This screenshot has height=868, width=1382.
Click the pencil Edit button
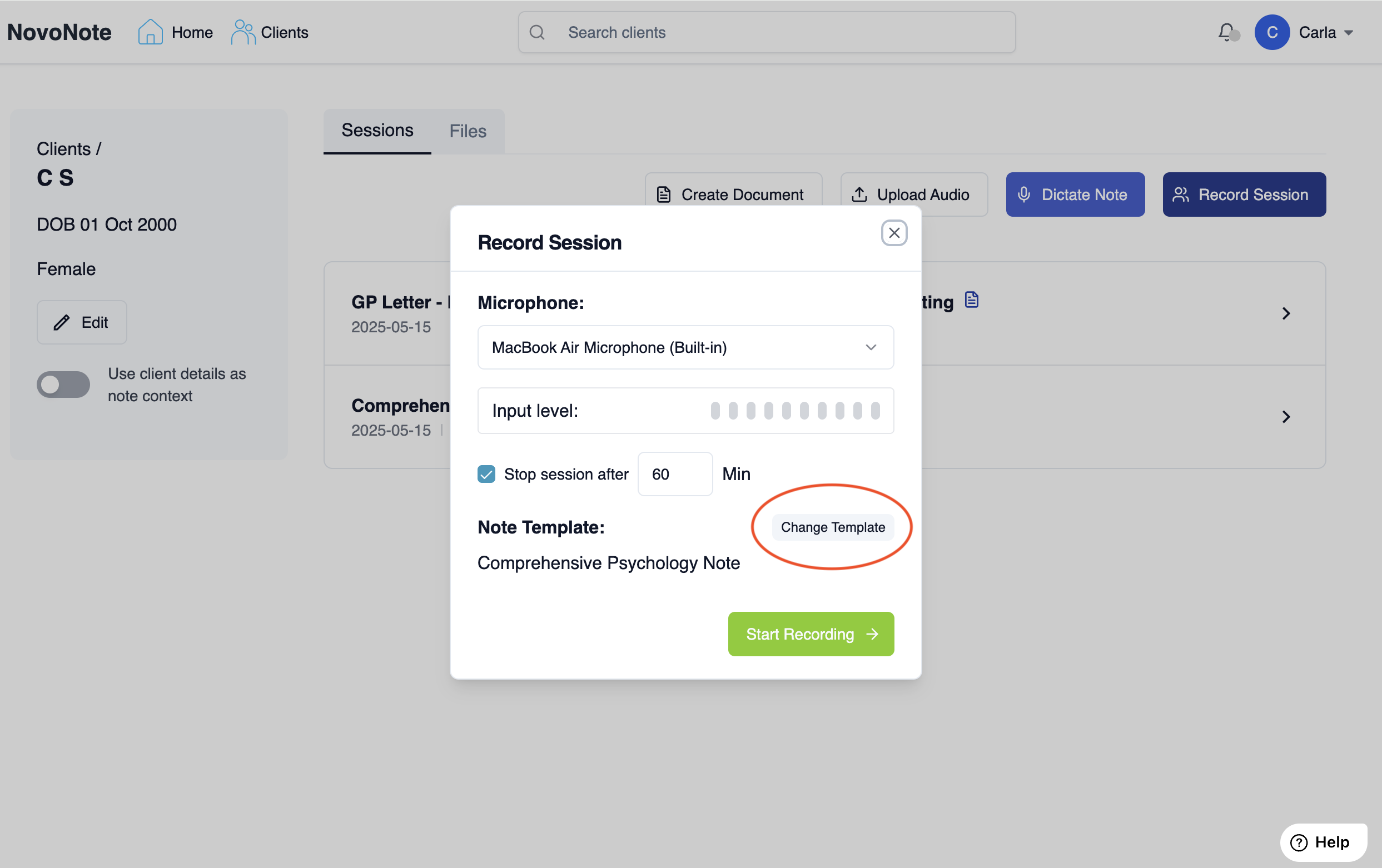pyautogui.click(x=82, y=322)
